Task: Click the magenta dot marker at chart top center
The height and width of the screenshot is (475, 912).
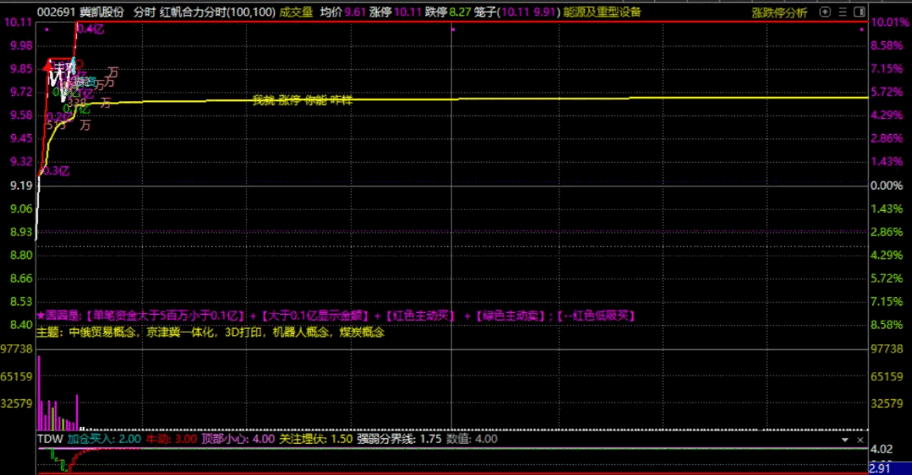Action: 454,30
